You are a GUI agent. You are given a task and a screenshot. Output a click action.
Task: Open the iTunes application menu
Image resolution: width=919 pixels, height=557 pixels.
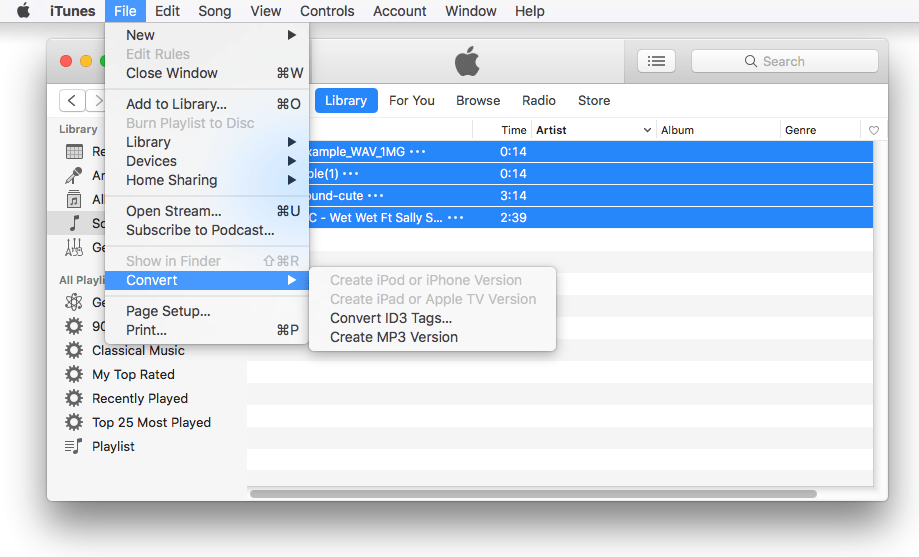pyautogui.click(x=73, y=11)
